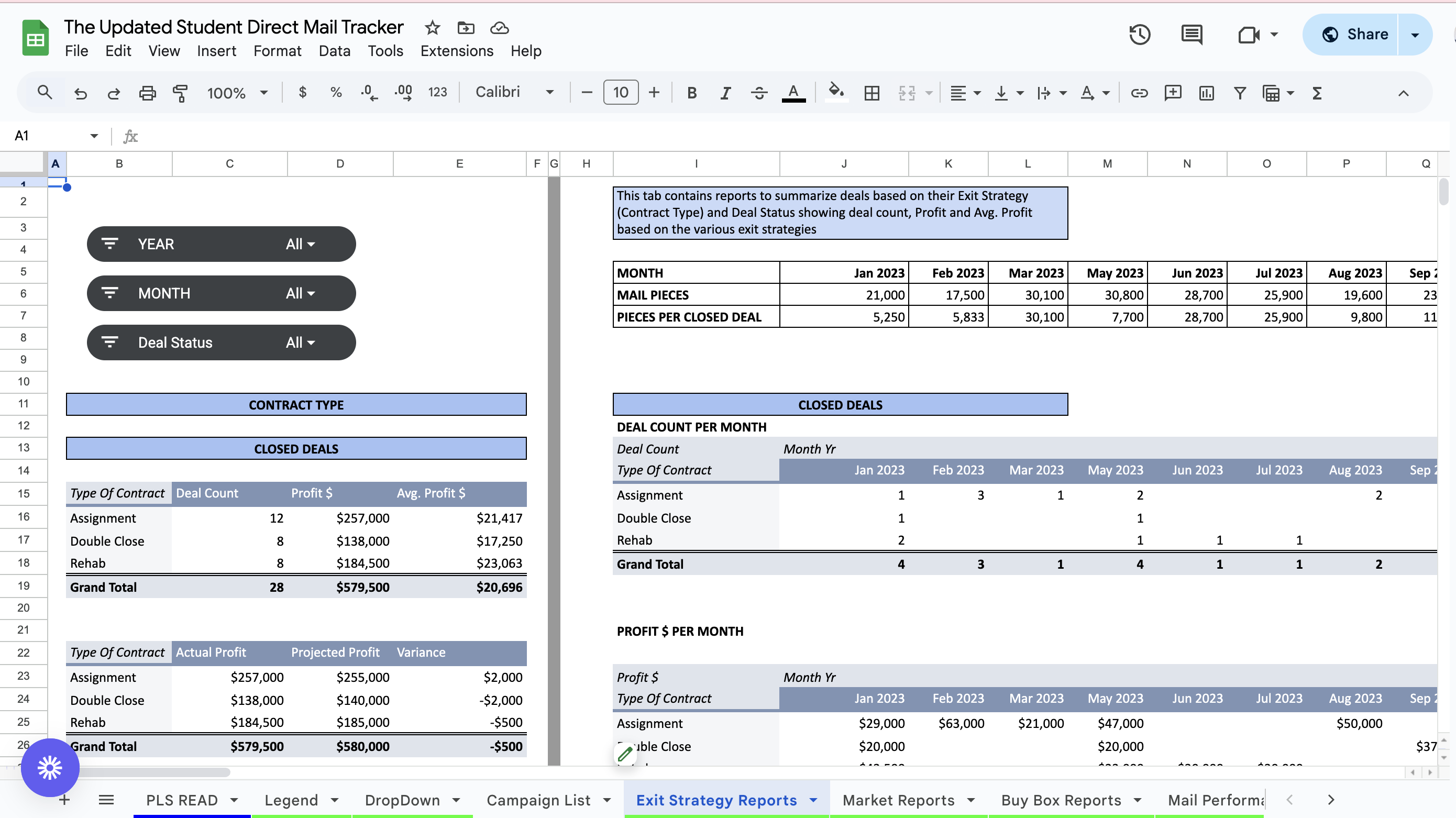This screenshot has width=1456, height=818.
Task: Open the search menus magnifier icon
Action: [45, 93]
